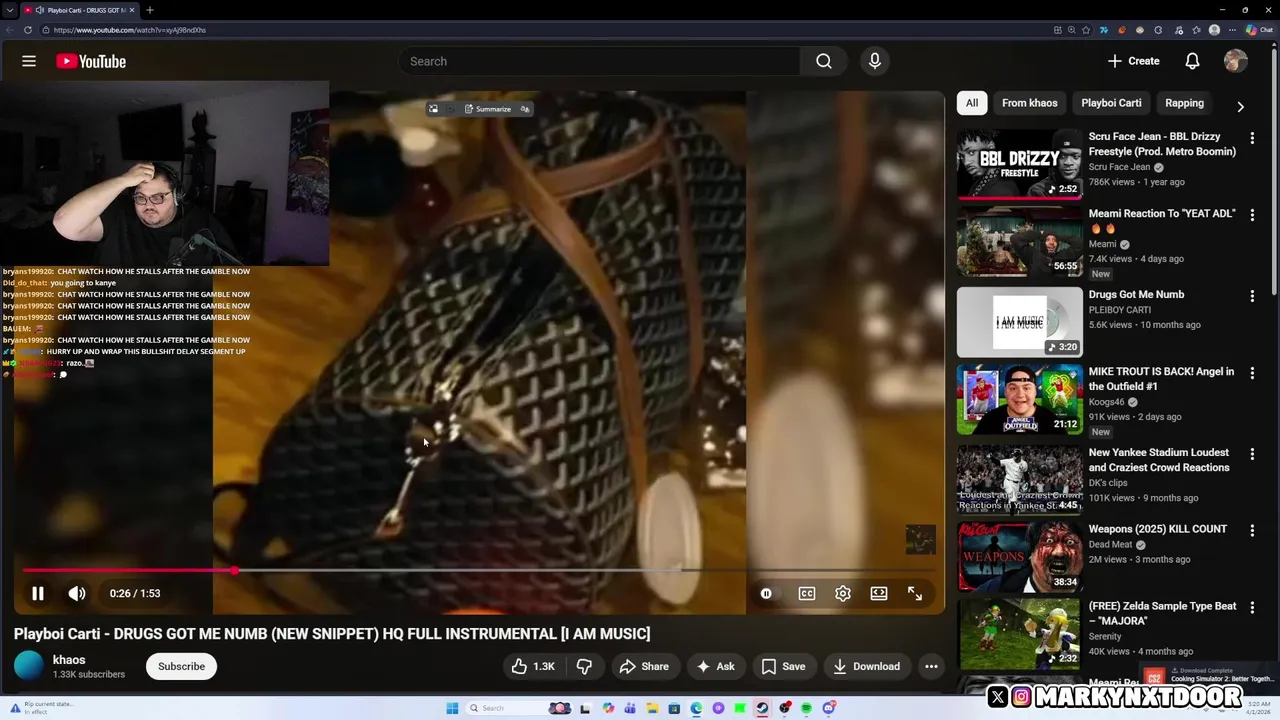Open Microsoft Edge from the taskbar
Viewport: 1280px width, 720px height.
696,708
